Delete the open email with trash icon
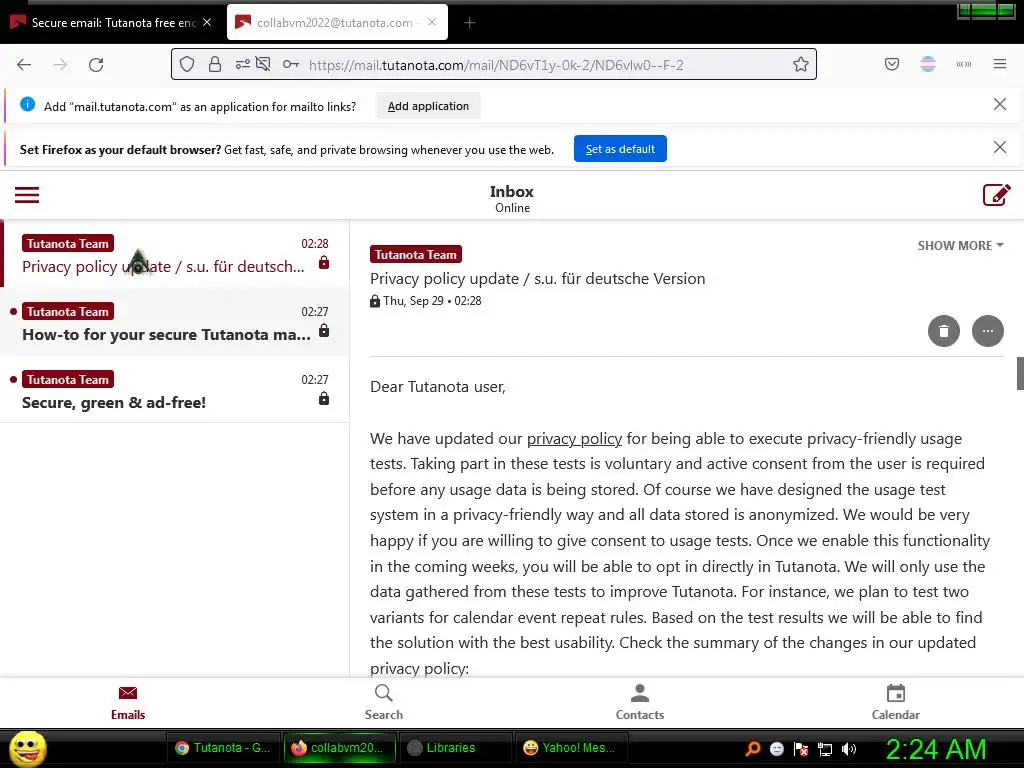Screen dimensions: 1024x768 pos(944,331)
